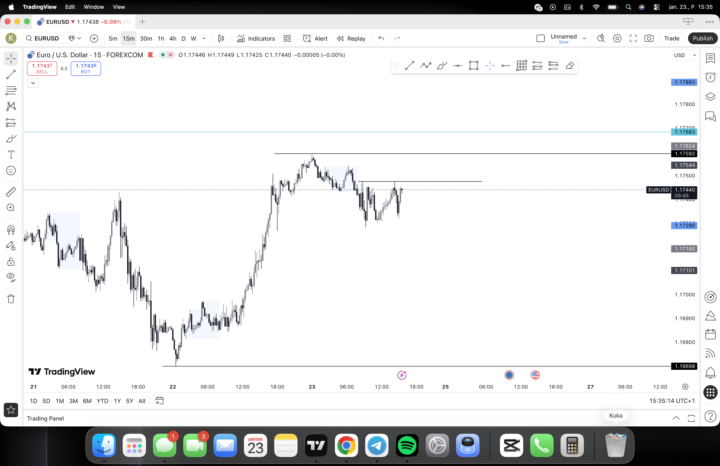Open the economic calendar panel icon
The image size is (720, 466).
coord(710,334)
